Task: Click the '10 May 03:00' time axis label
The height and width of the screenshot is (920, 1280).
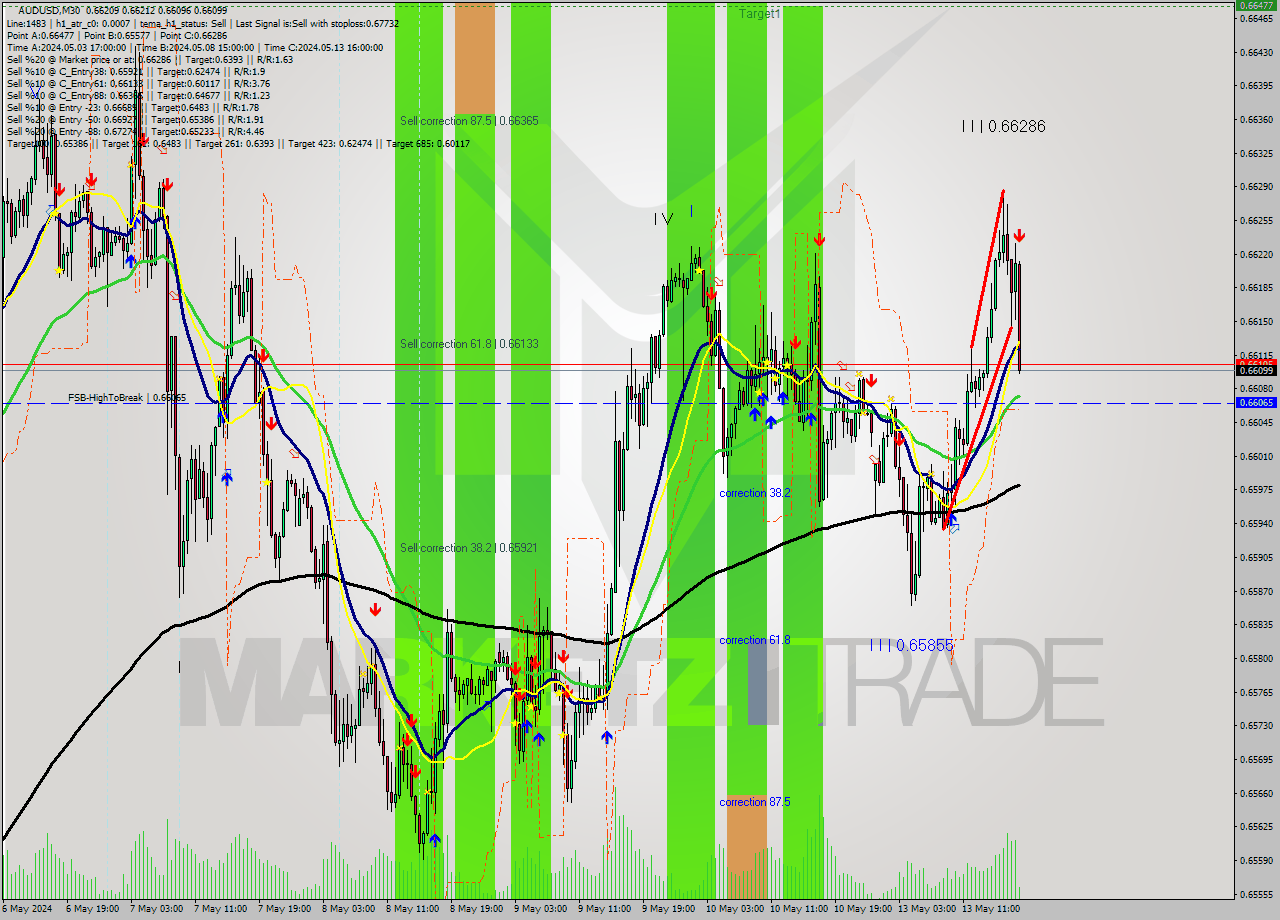Action: (x=736, y=910)
